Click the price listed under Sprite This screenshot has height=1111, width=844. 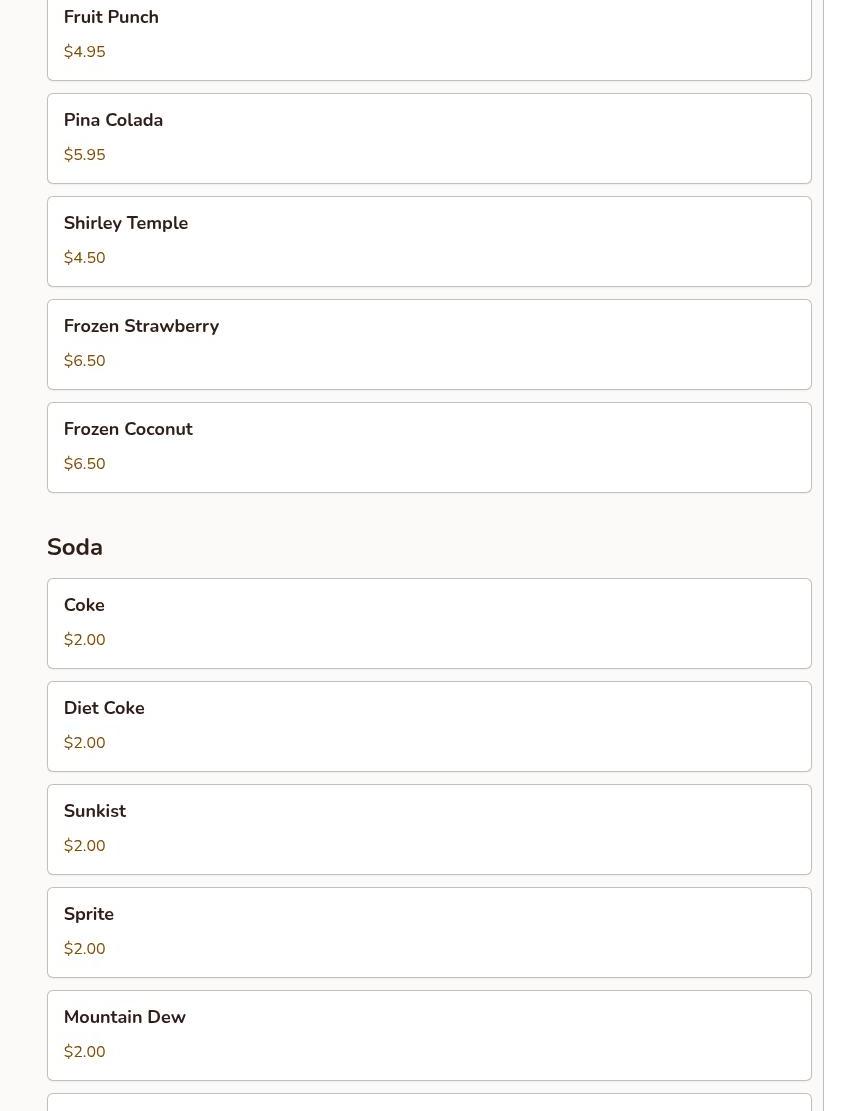84,949
